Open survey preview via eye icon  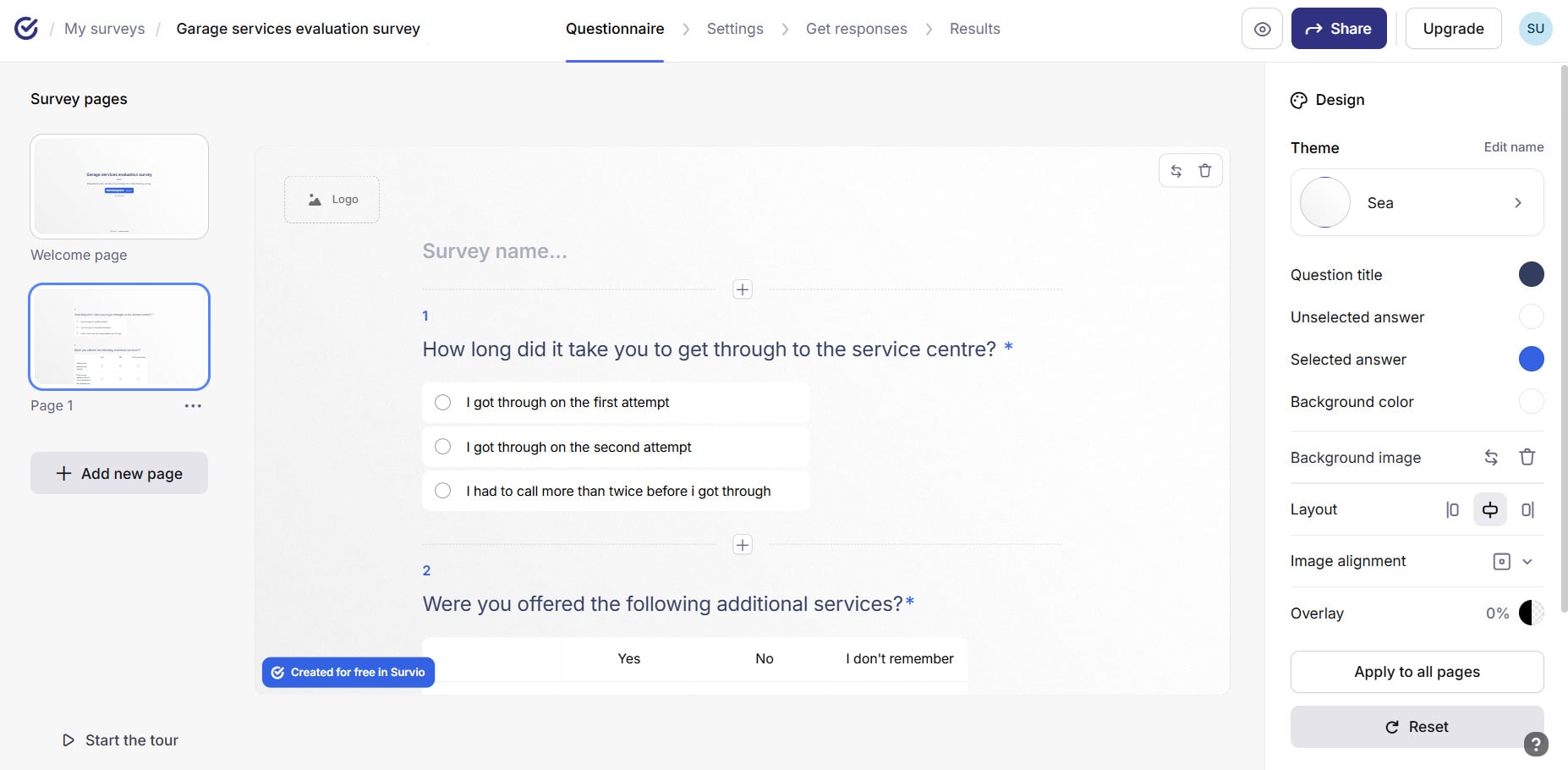coord(1262,29)
